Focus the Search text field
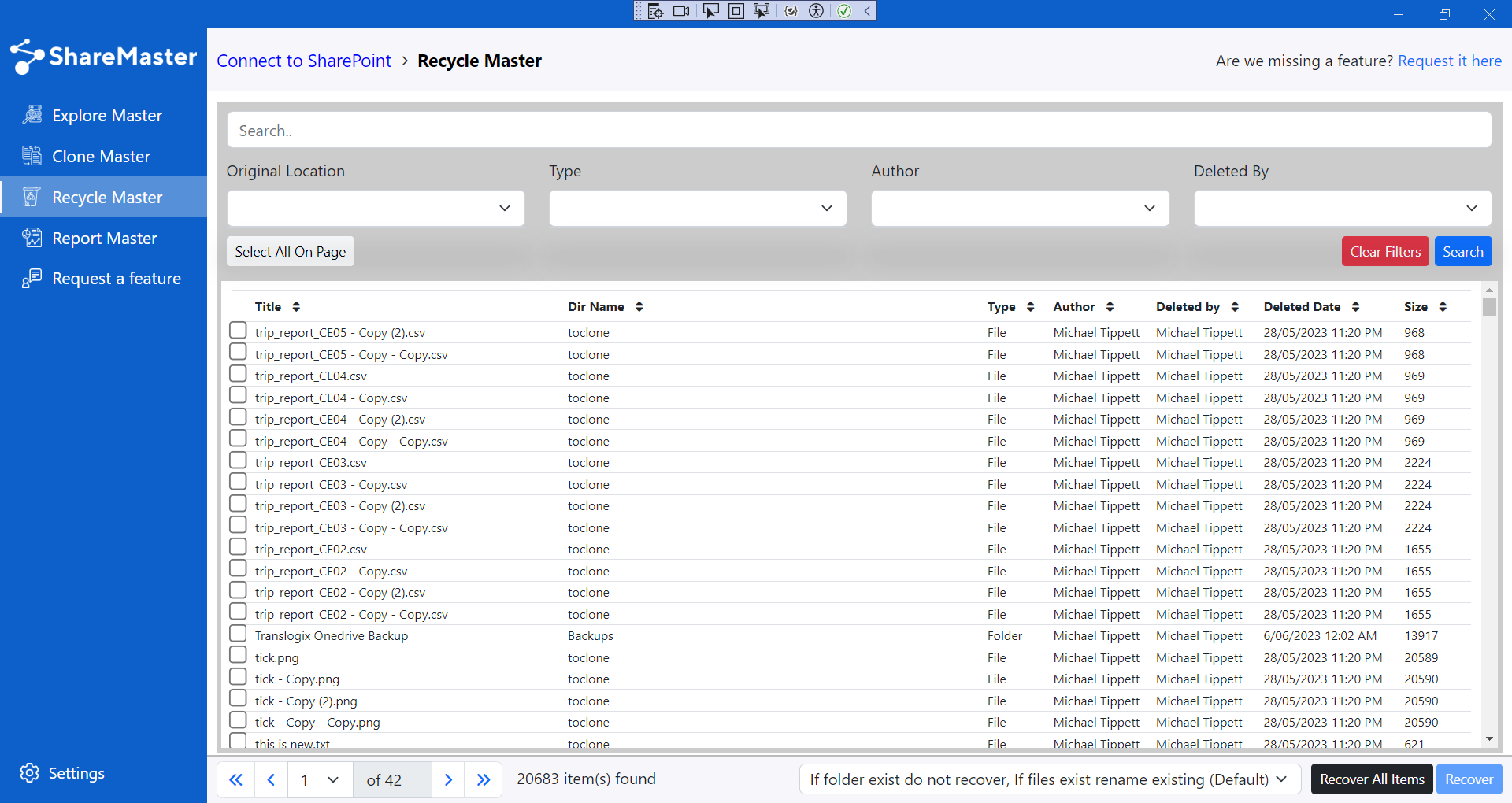 pyautogui.click(x=859, y=130)
